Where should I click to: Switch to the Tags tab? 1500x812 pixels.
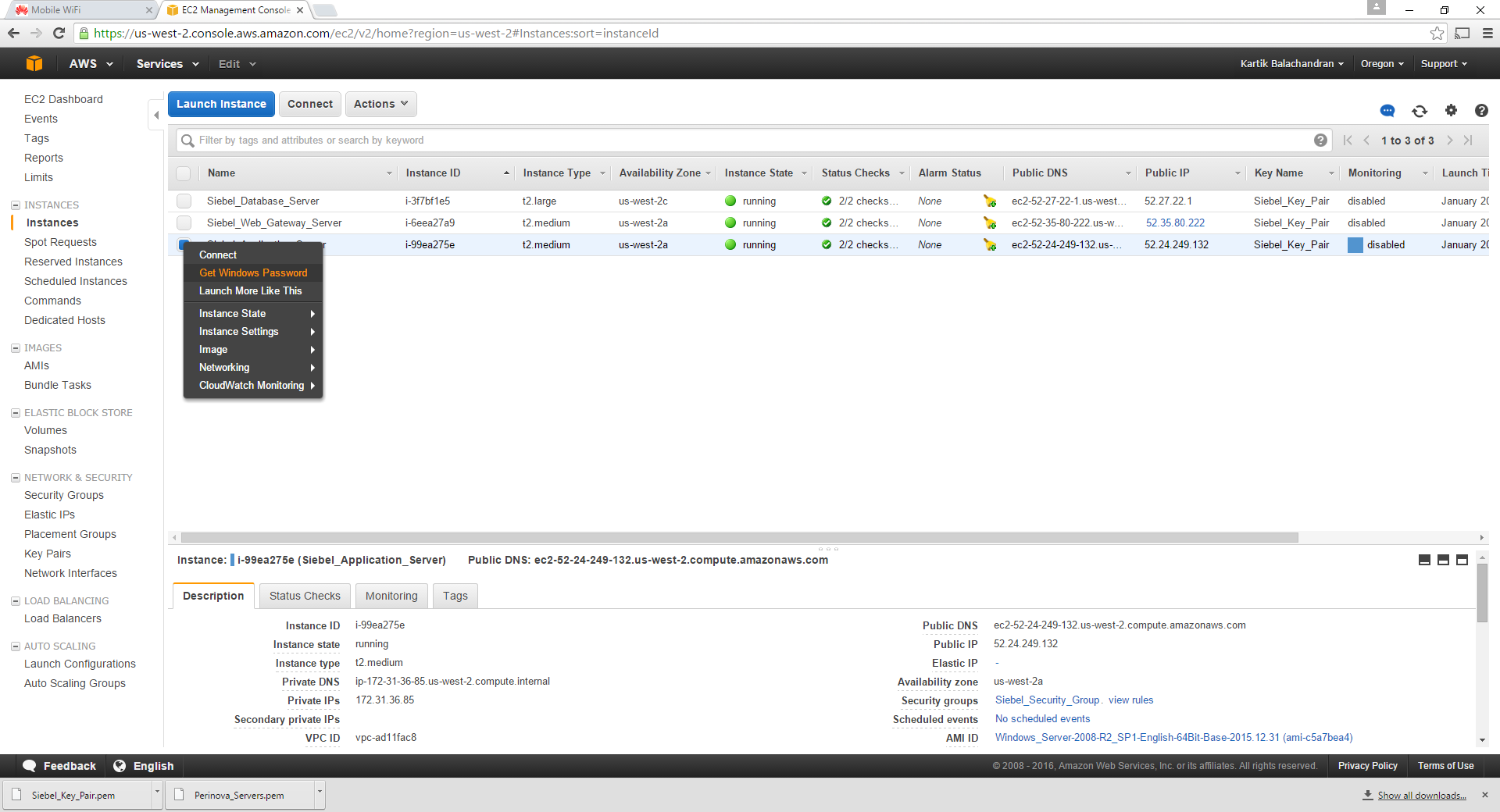click(455, 596)
